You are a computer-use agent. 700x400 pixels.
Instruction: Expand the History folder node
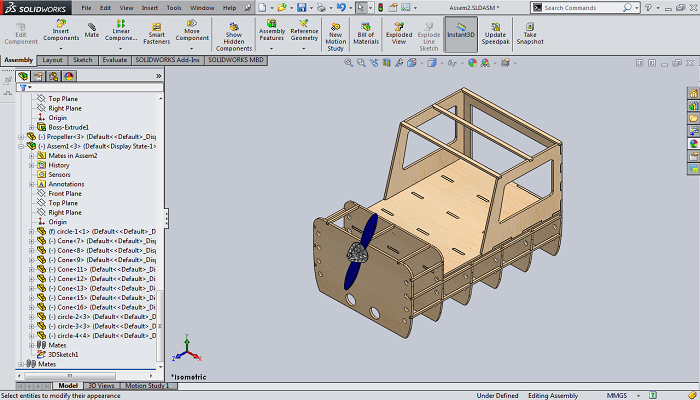point(31,165)
